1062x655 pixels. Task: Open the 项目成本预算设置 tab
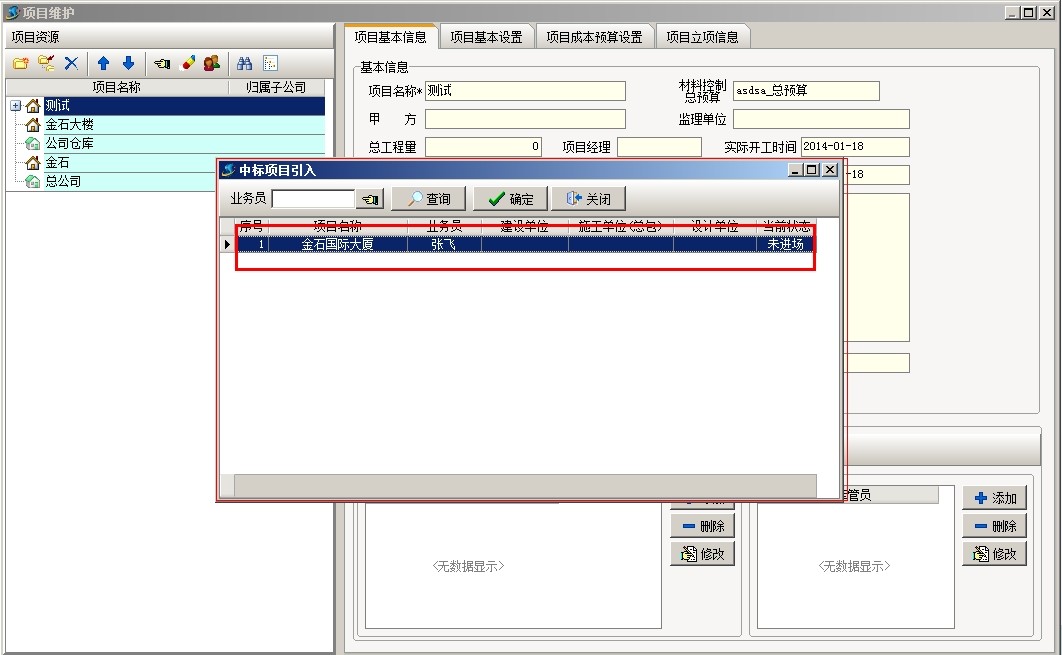(594, 37)
